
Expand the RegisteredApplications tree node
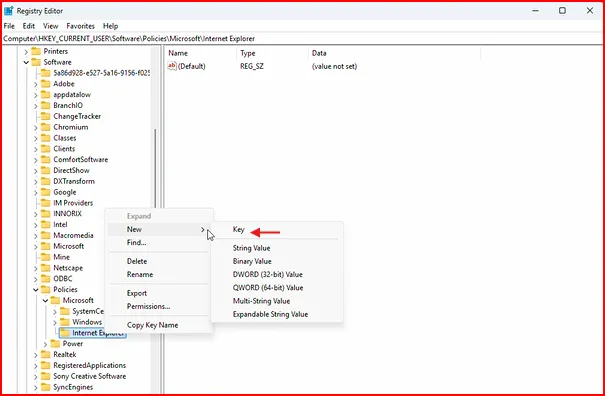click(36, 365)
